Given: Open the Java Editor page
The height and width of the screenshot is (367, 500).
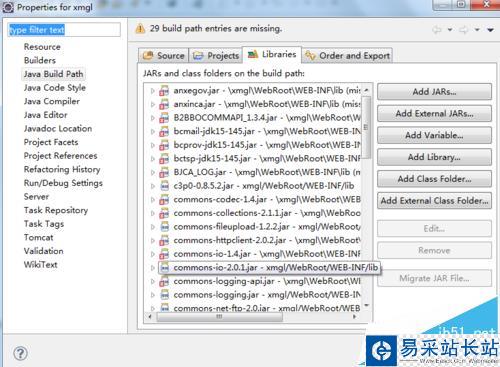Looking at the screenshot, I should point(45,115).
